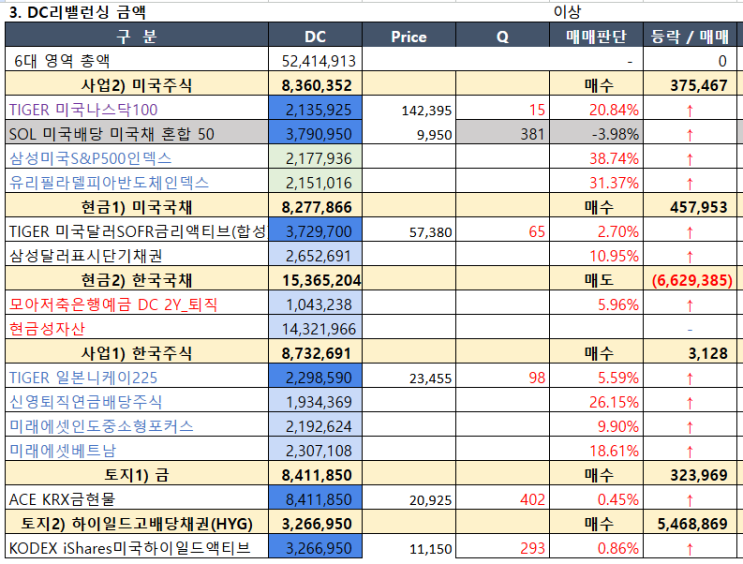Click the blue cell 3,790,950
The width and height of the screenshot is (743, 564).
pyautogui.click(x=315, y=134)
